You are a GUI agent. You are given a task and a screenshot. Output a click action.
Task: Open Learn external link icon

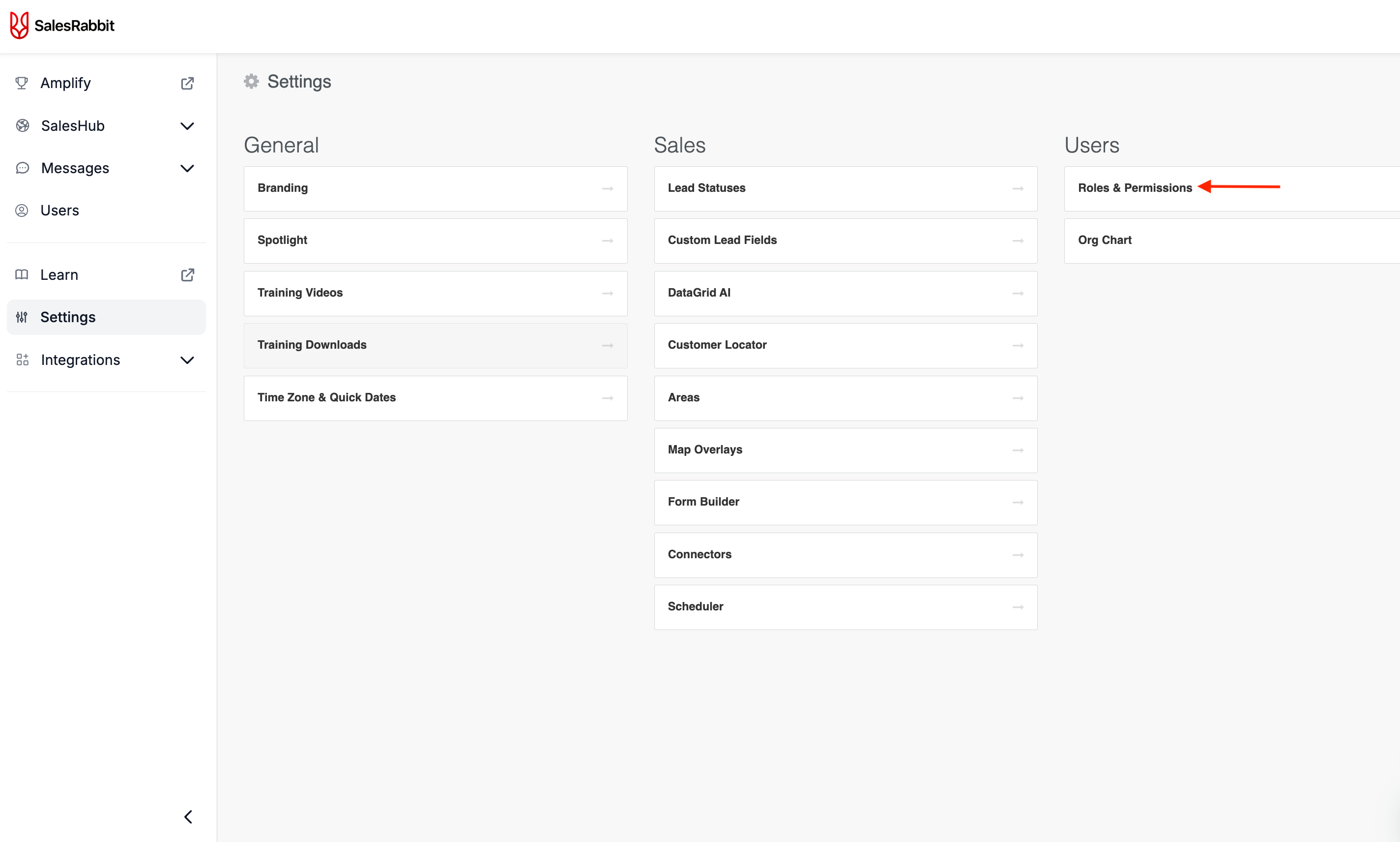pyautogui.click(x=187, y=274)
